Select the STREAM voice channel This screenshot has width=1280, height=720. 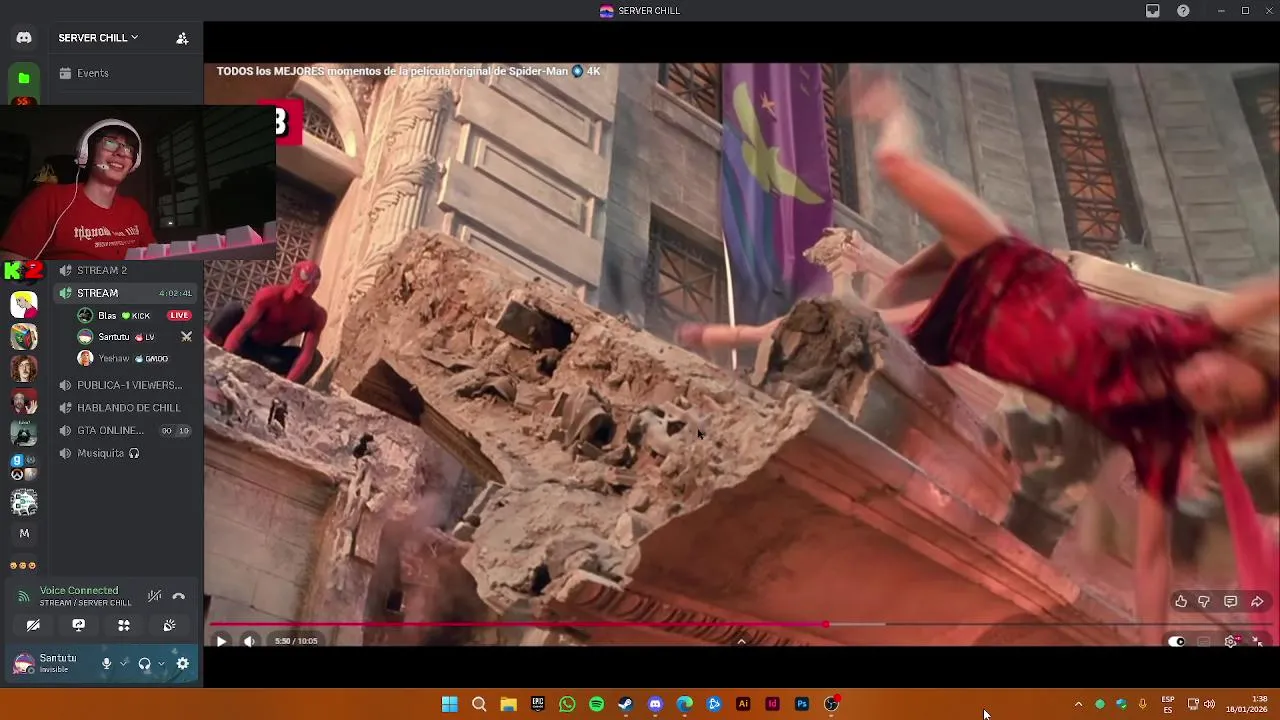click(x=125, y=293)
